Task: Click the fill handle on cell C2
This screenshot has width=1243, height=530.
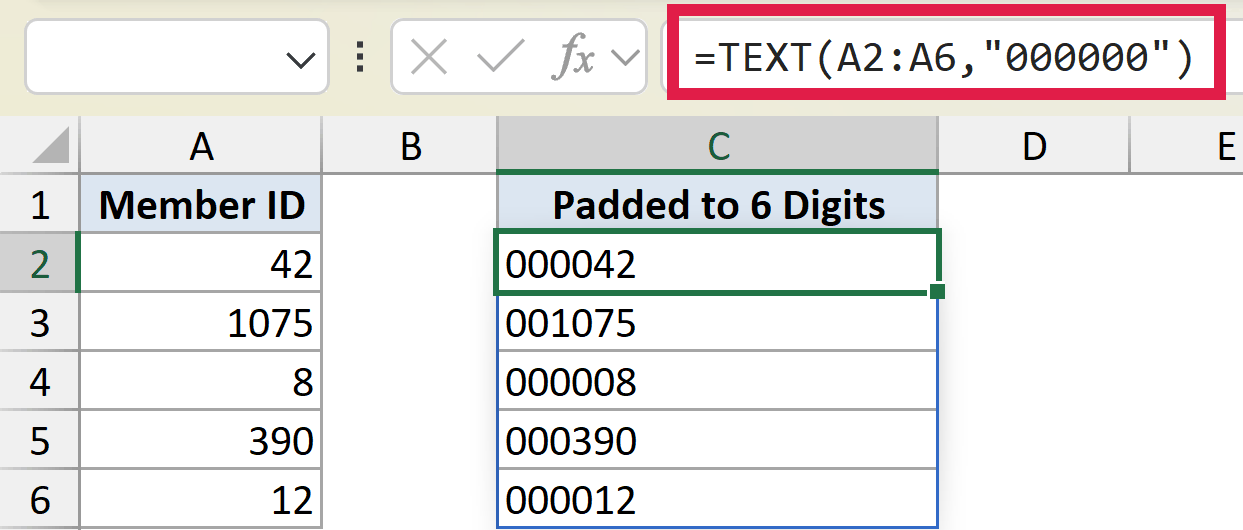Action: pyautogui.click(x=937, y=291)
